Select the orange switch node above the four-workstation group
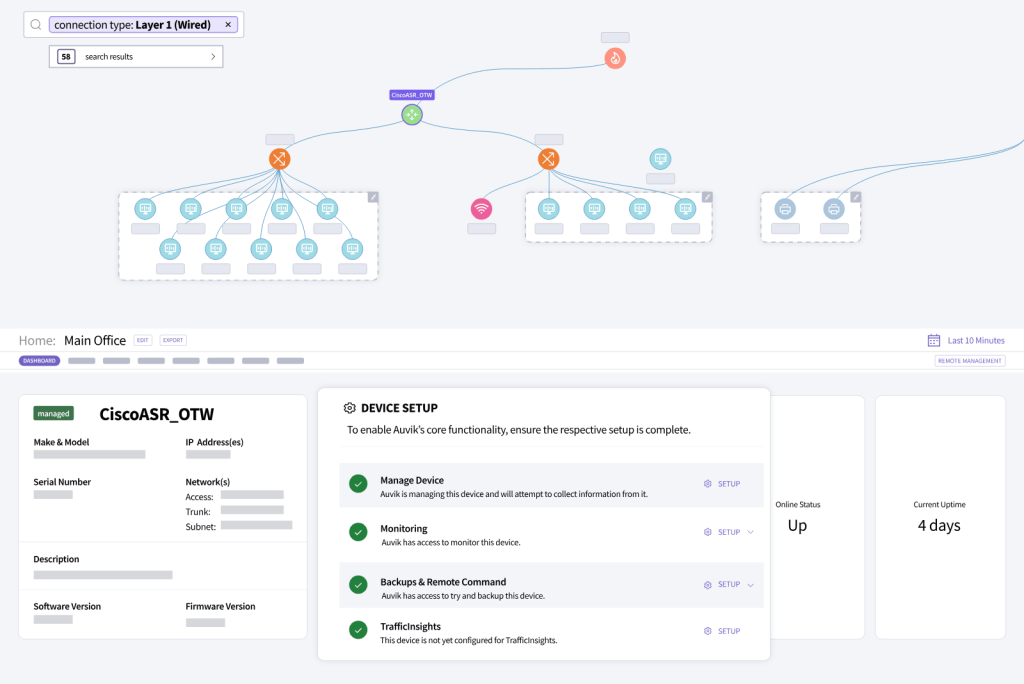This screenshot has height=684, width=1024. pos(549,159)
